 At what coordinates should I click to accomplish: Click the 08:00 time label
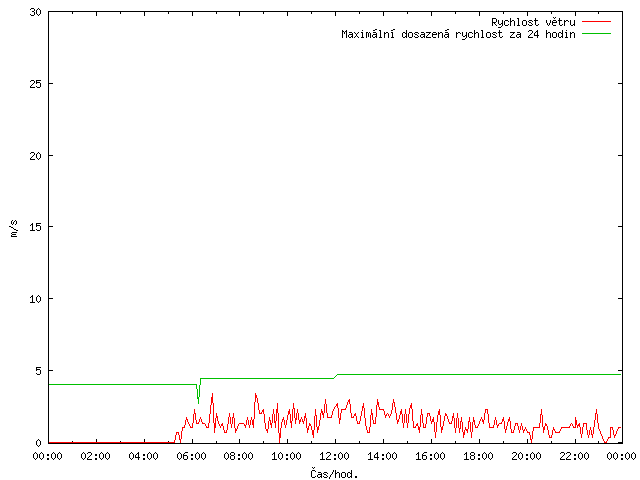(239, 456)
